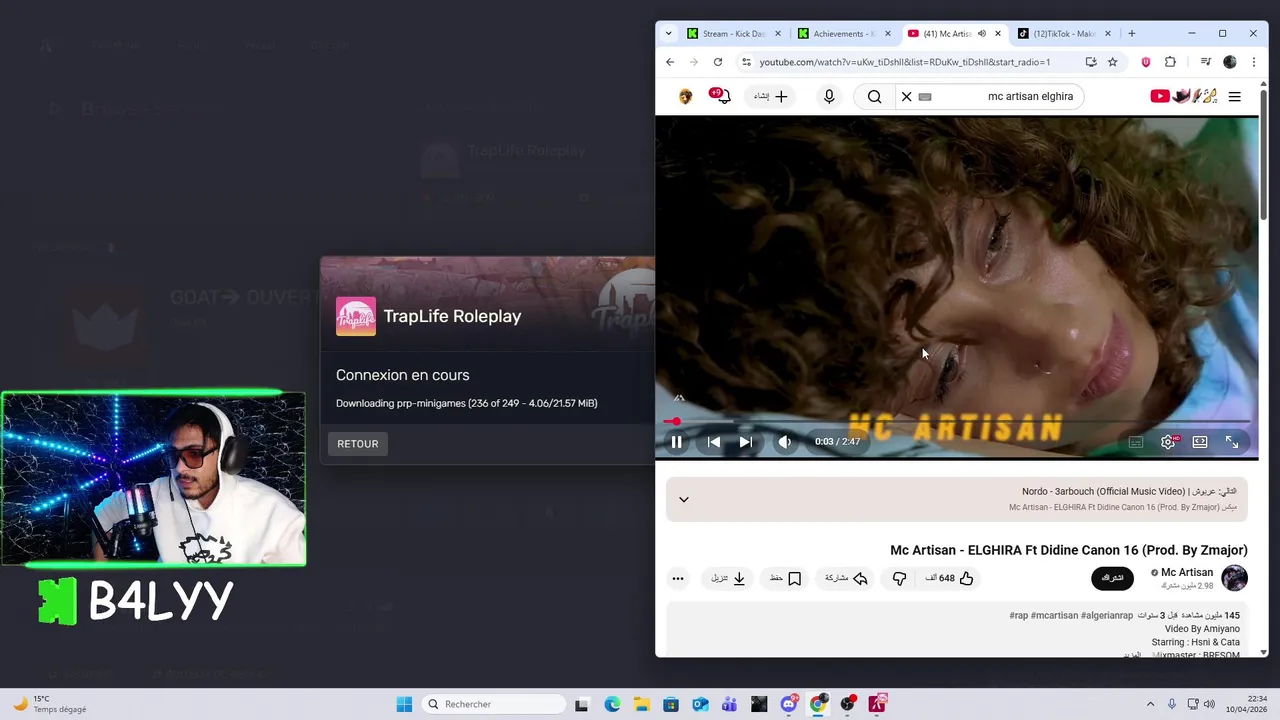Mute the YouTube player volume
The width and height of the screenshot is (1280, 720).
coord(785,442)
